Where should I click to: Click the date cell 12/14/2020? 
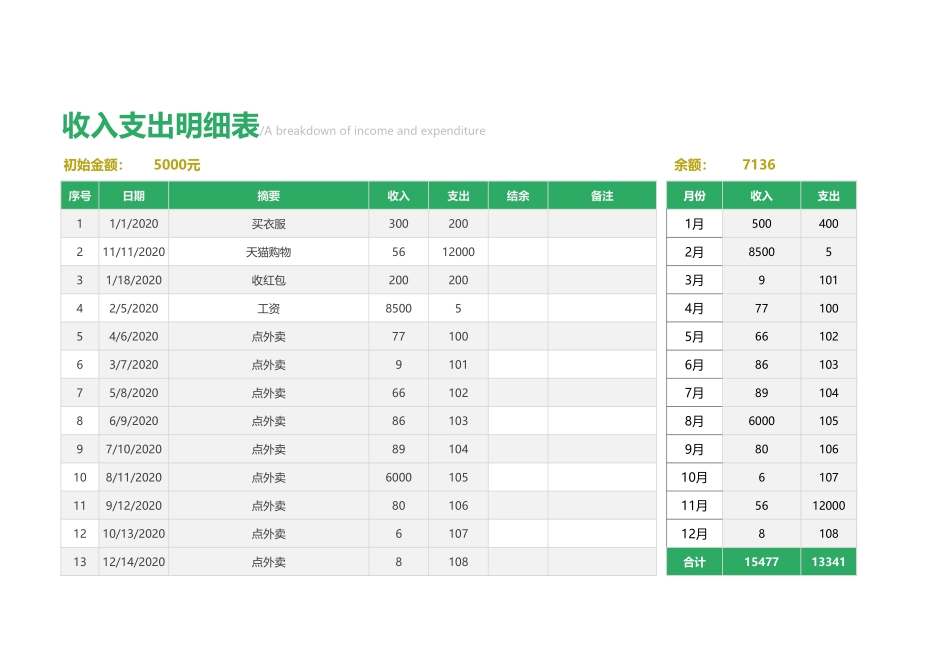(134, 562)
